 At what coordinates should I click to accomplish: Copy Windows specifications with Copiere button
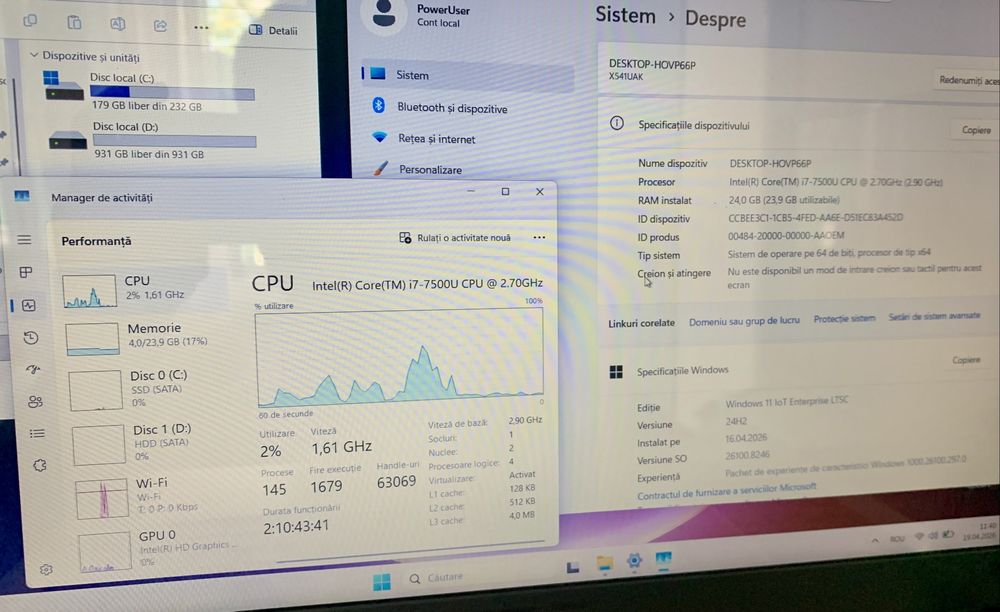point(966,360)
